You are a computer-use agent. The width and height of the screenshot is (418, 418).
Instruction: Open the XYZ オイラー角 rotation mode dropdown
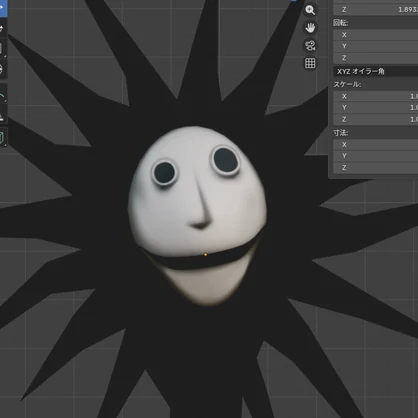(x=376, y=71)
